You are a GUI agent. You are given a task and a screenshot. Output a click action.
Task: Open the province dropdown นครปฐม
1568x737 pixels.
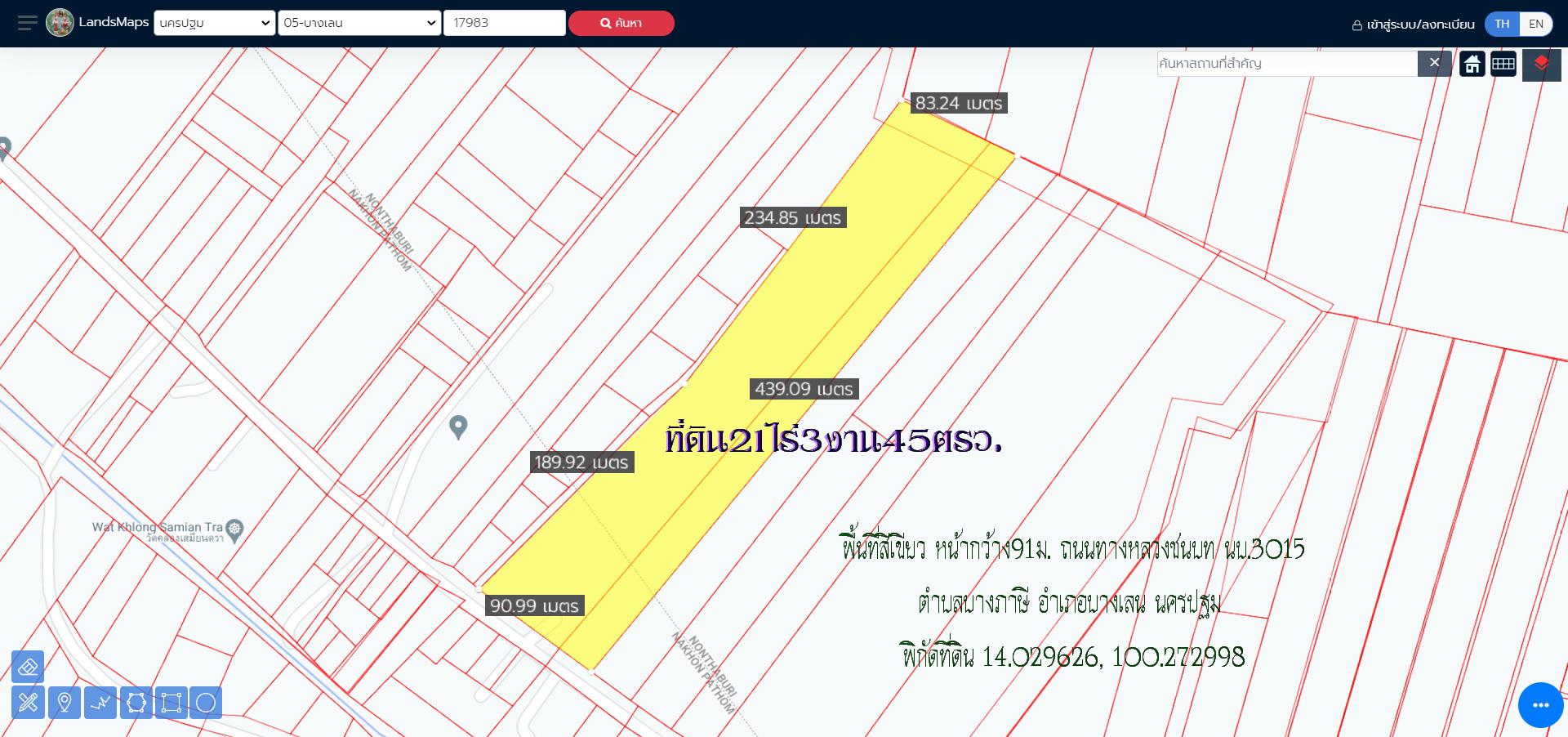tap(215, 23)
